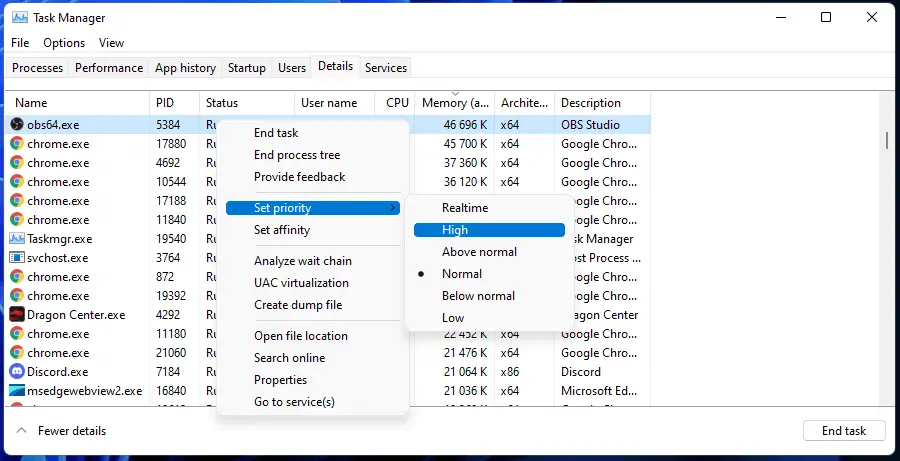Open Properties from context menu

tap(313, 379)
